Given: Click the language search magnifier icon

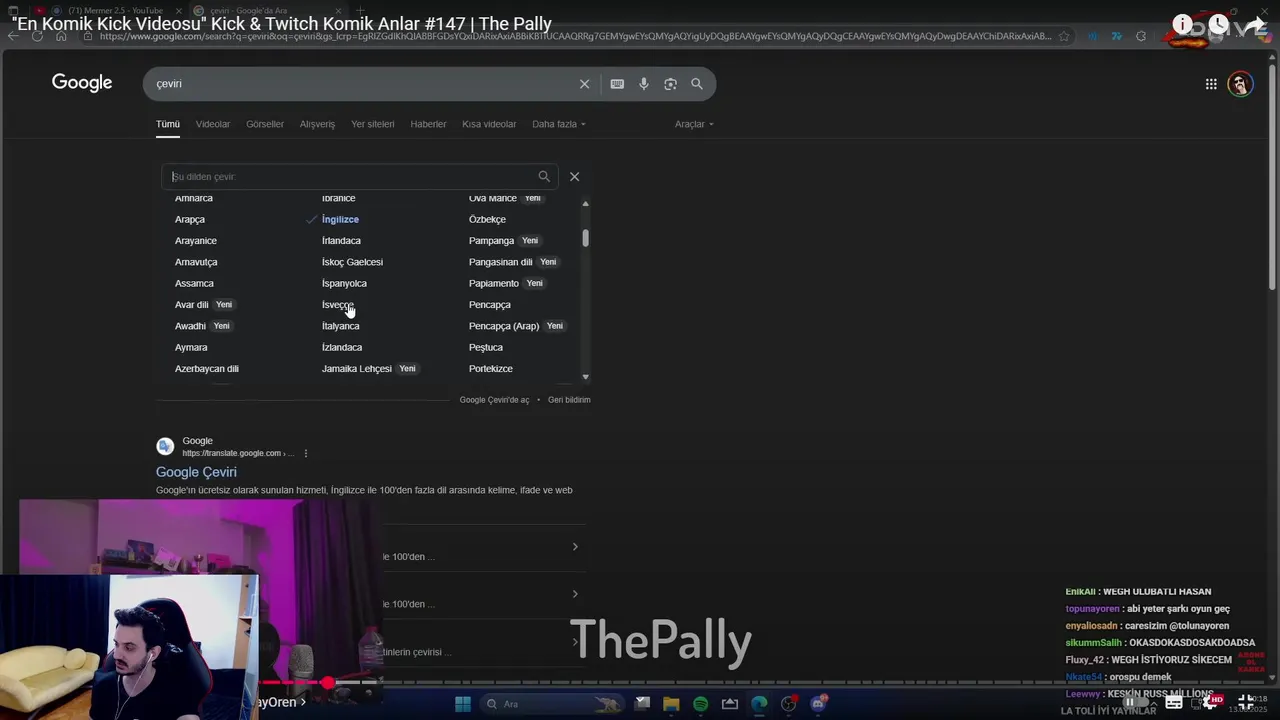Looking at the screenshot, I should click(544, 176).
